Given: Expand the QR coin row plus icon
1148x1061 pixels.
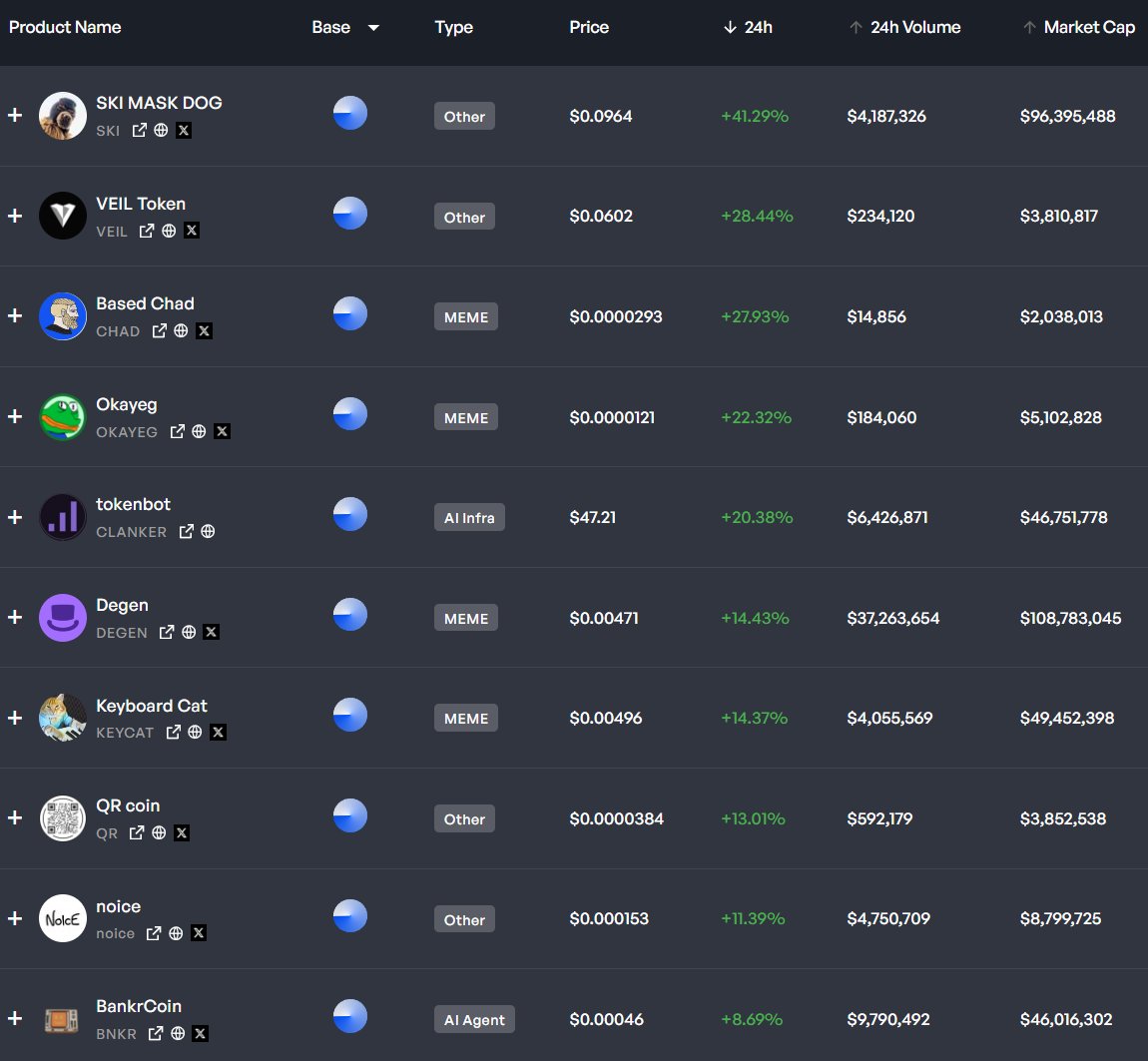Looking at the screenshot, I should tap(15, 817).
